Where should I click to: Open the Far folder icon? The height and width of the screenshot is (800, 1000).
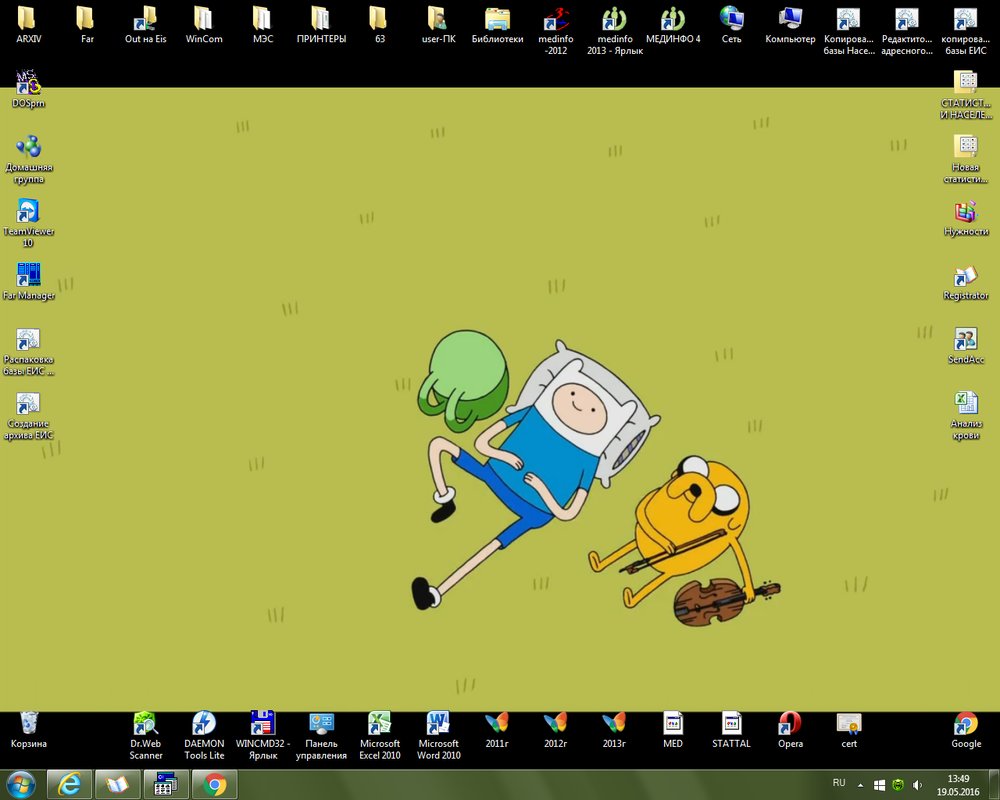(87, 26)
